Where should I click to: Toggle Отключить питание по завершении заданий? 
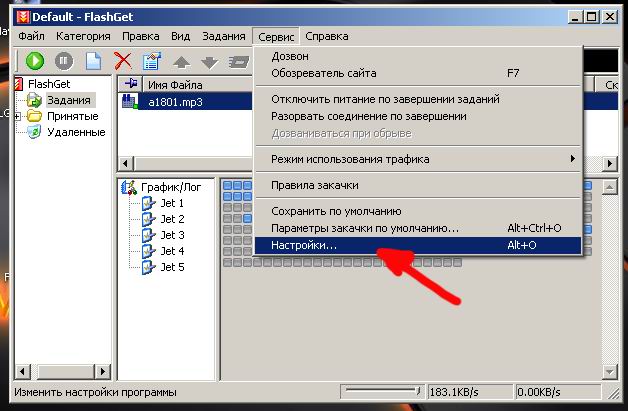pos(418,99)
